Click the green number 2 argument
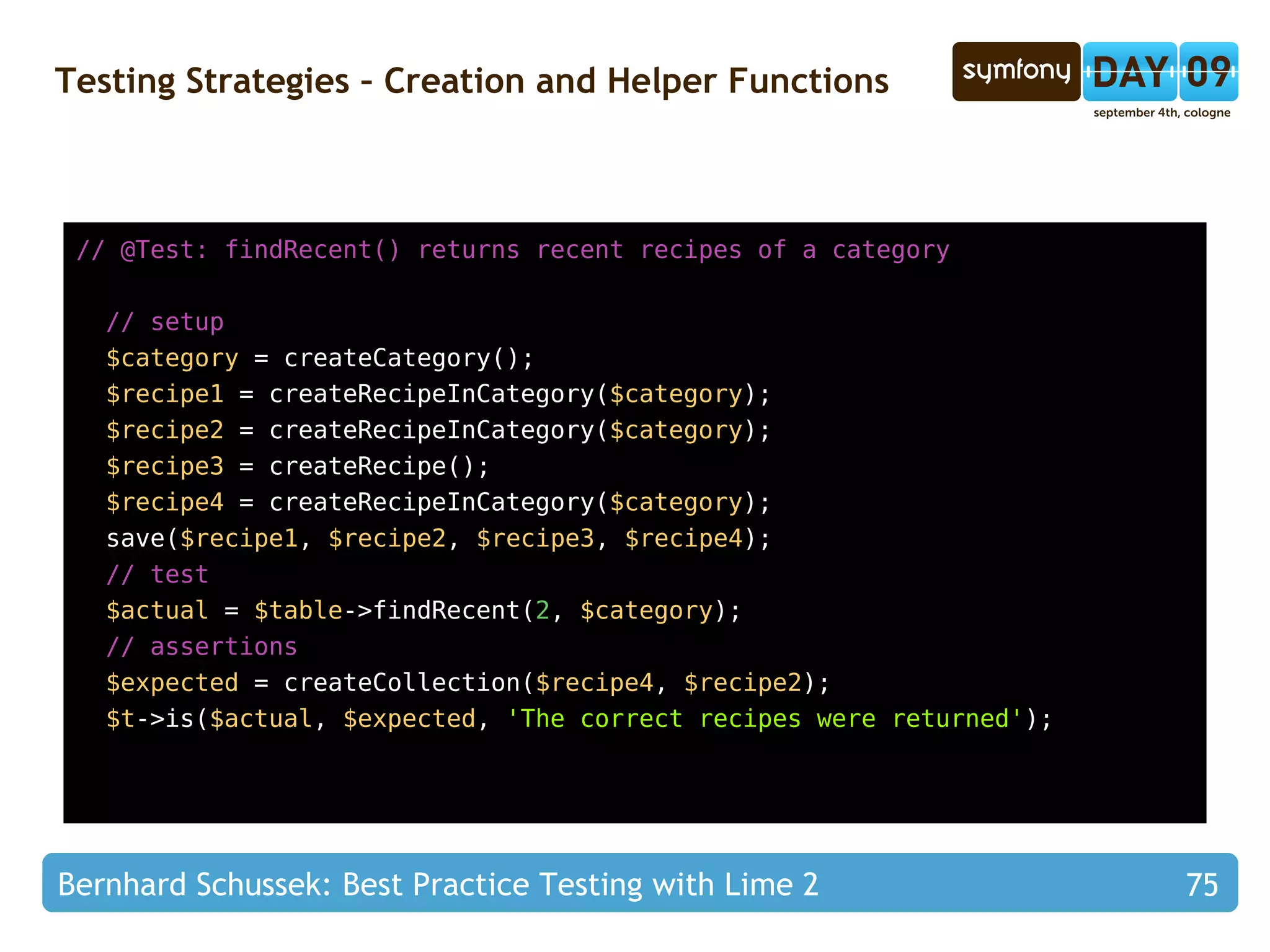Viewport: 1270px width, 952px height. click(x=543, y=610)
